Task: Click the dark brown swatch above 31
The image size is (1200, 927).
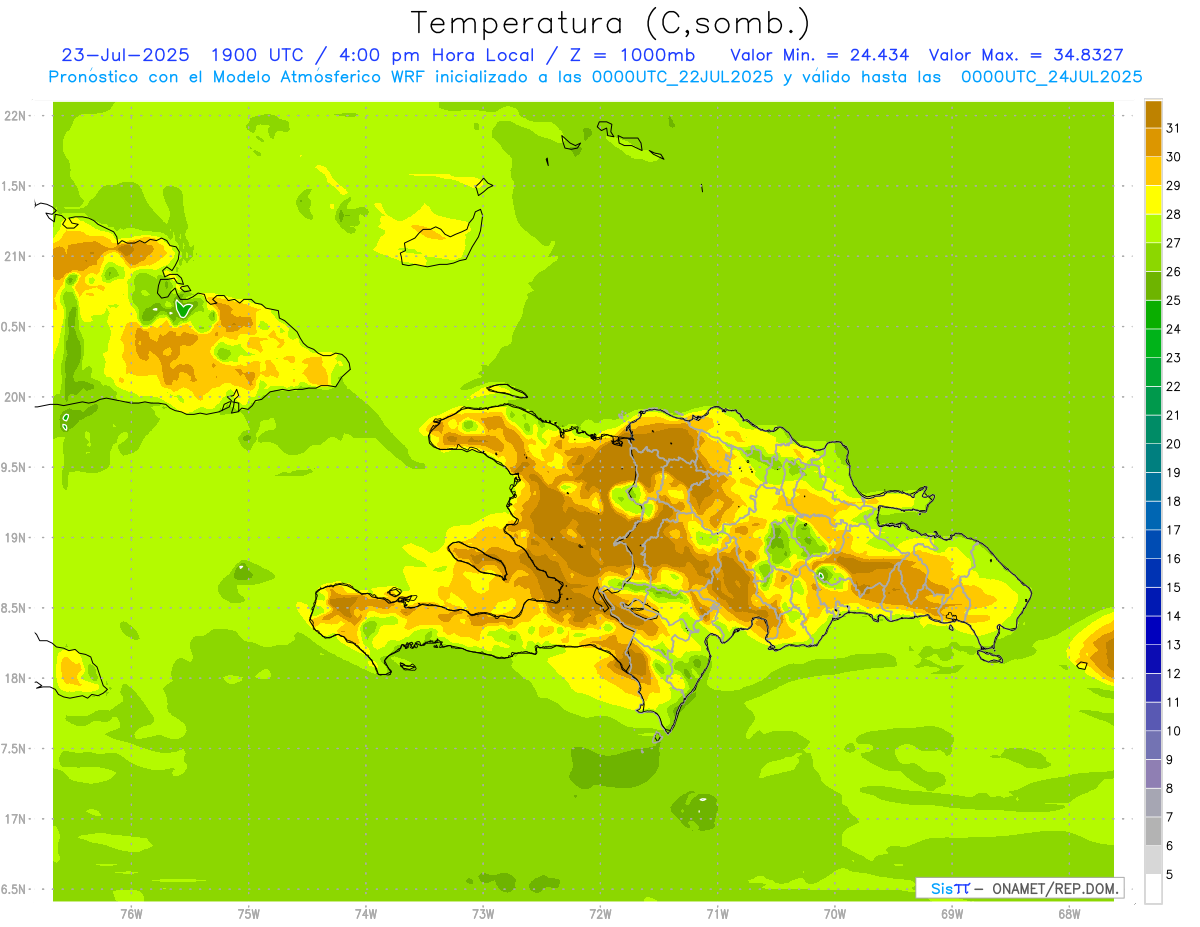Action: coord(1153,114)
